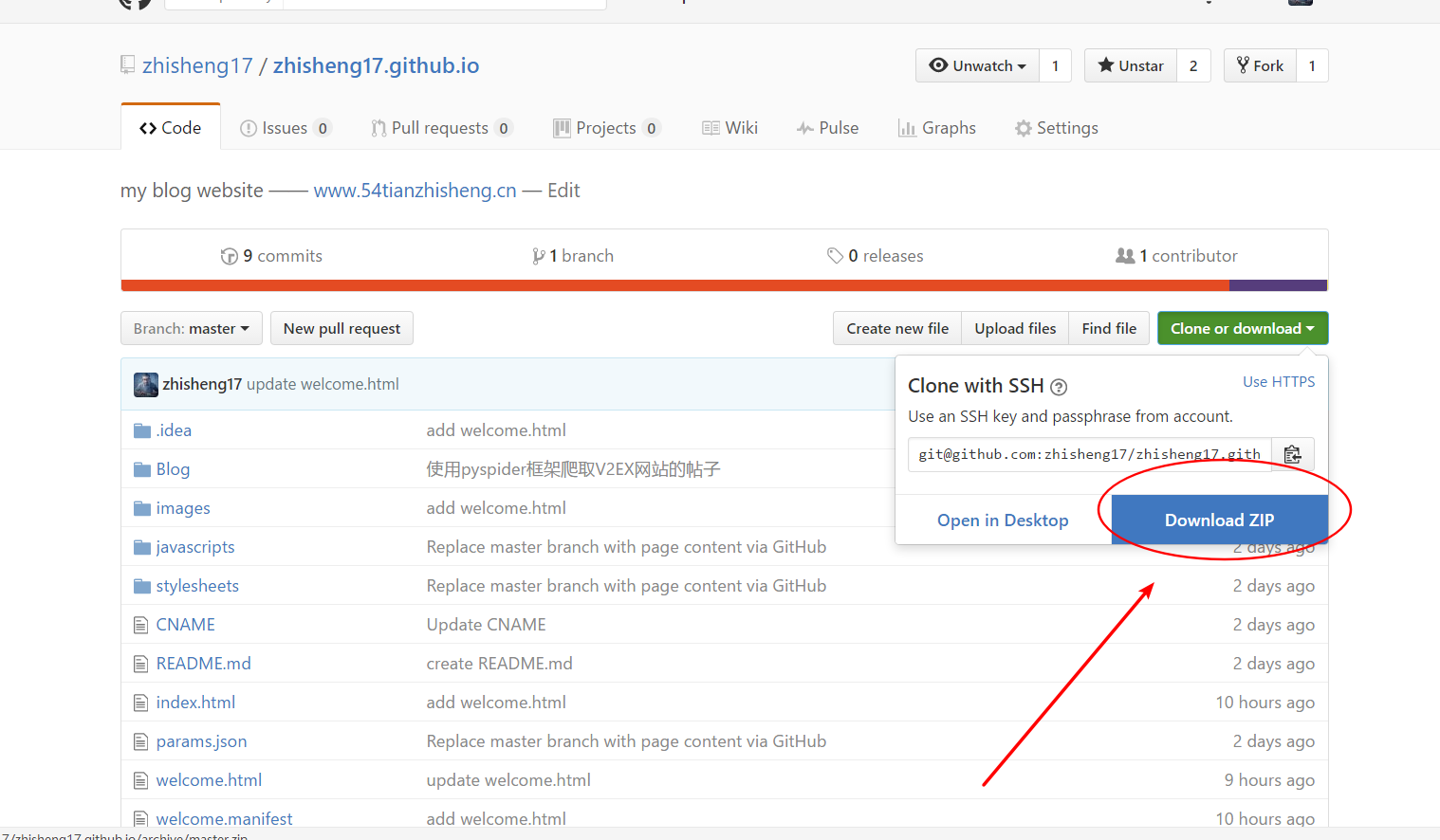Switch to Use HTTPS link

click(1279, 381)
